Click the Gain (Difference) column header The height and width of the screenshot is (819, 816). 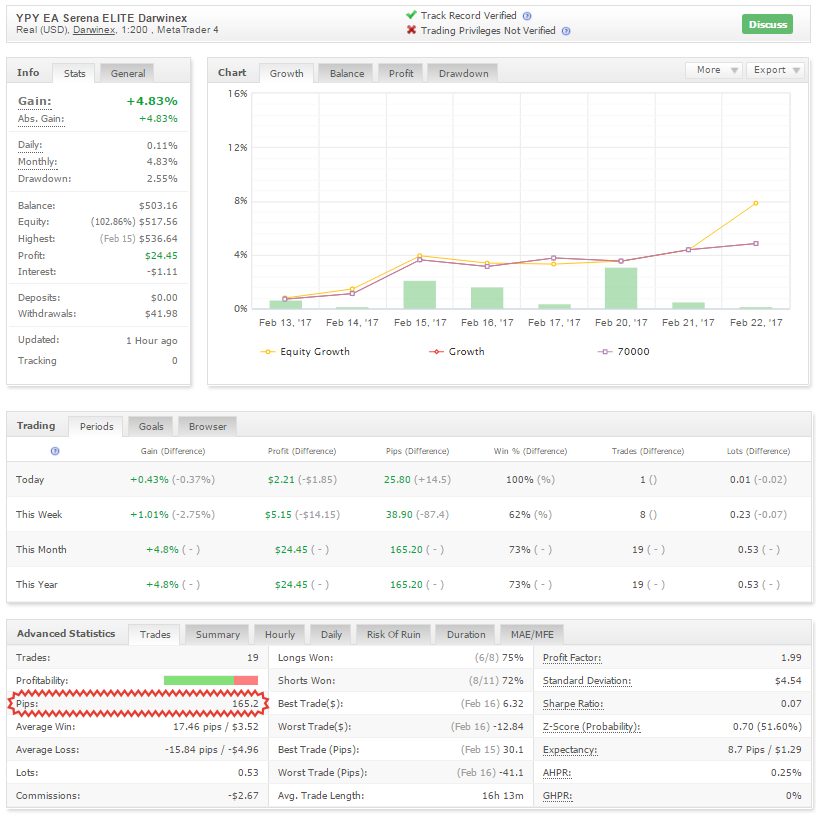pos(173,451)
